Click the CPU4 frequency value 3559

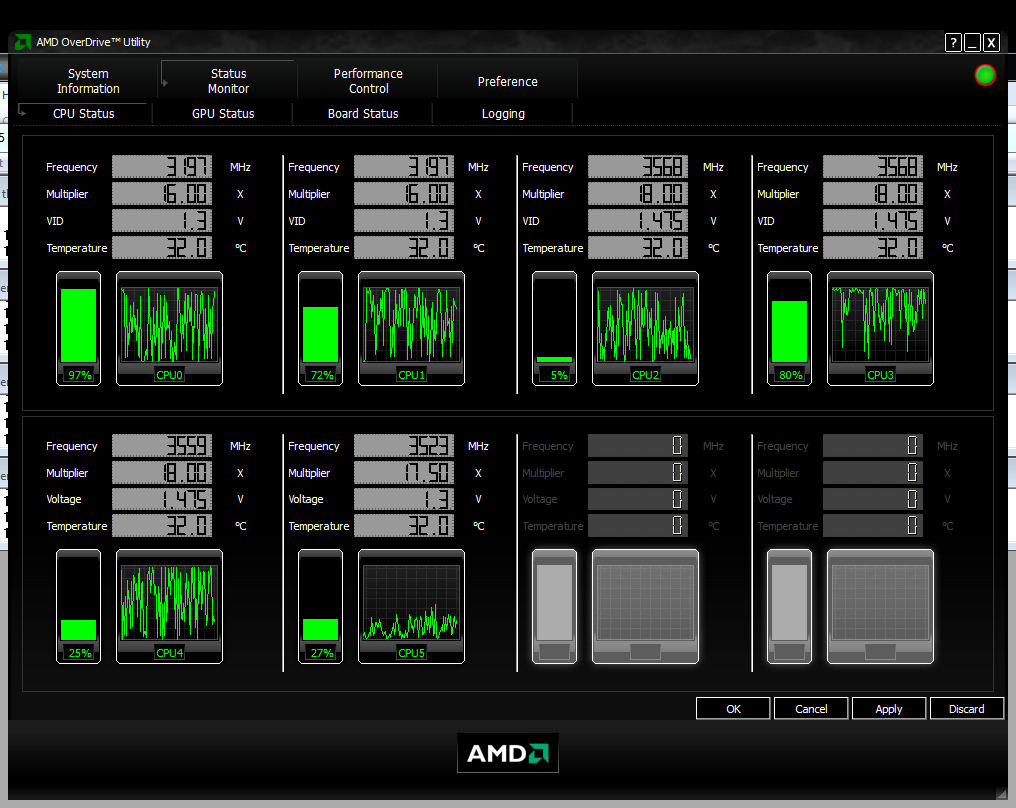coord(162,446)
